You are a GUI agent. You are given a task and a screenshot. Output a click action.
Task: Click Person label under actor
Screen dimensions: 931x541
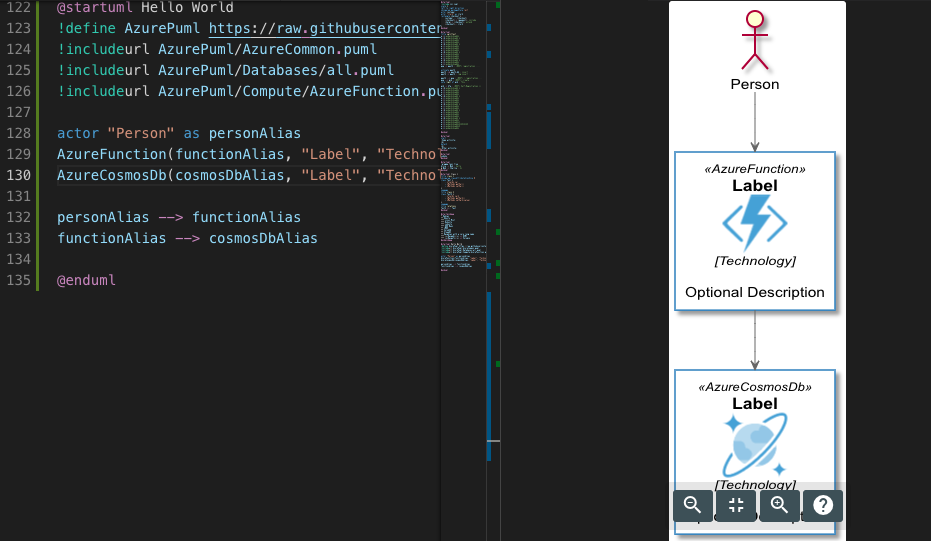click(755, 84)
